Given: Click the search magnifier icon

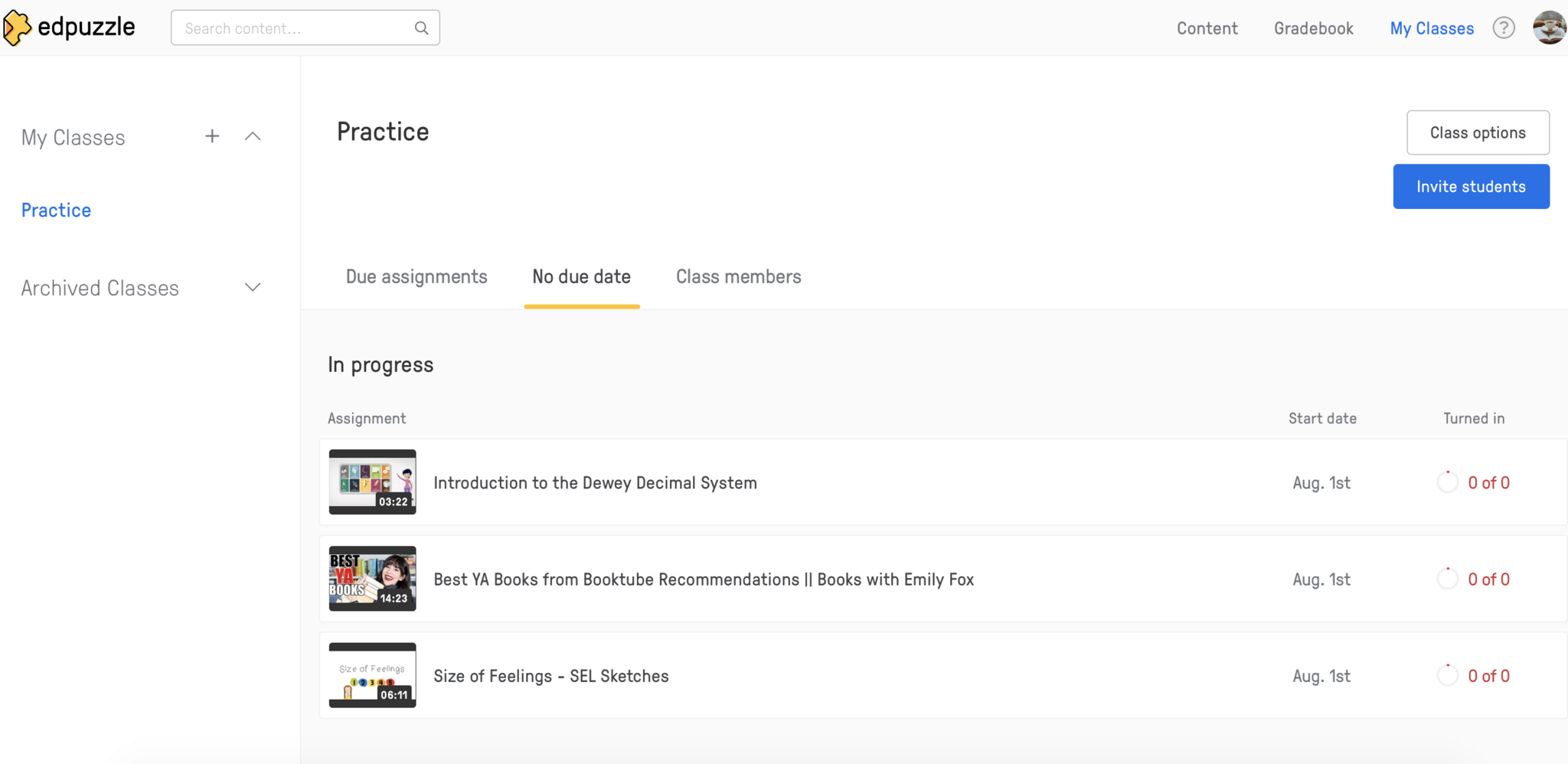Looking at the screenshot, I should 421,28.
